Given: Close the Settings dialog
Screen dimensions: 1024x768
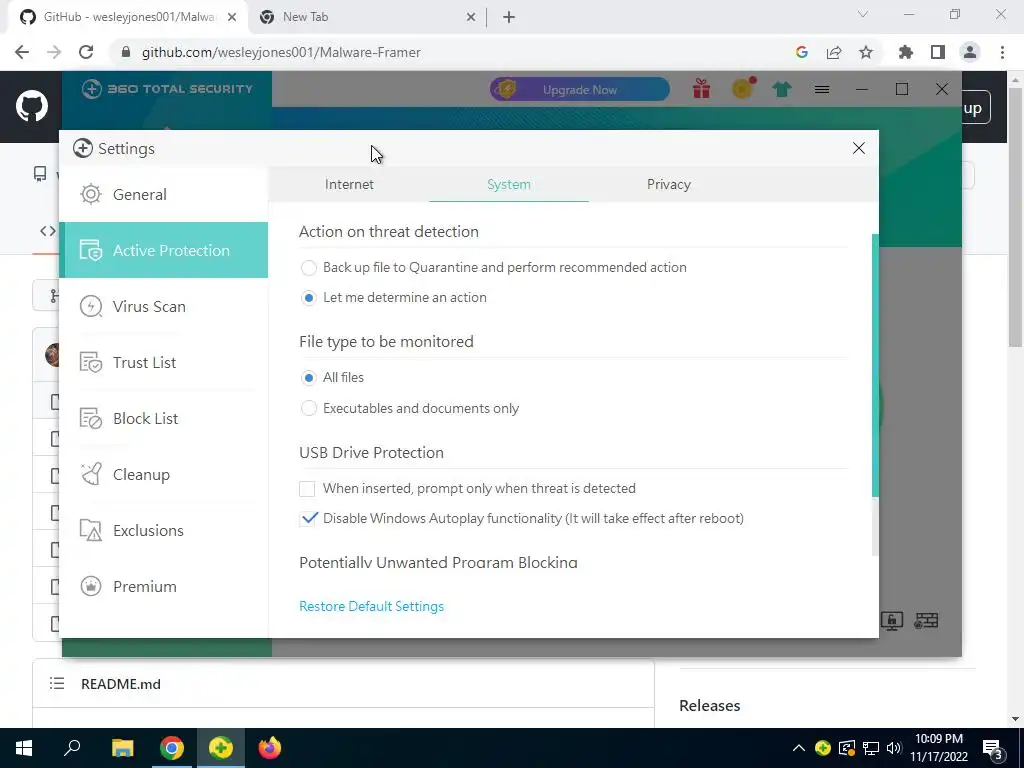Looking at the screenshot, I should point(859,148).
